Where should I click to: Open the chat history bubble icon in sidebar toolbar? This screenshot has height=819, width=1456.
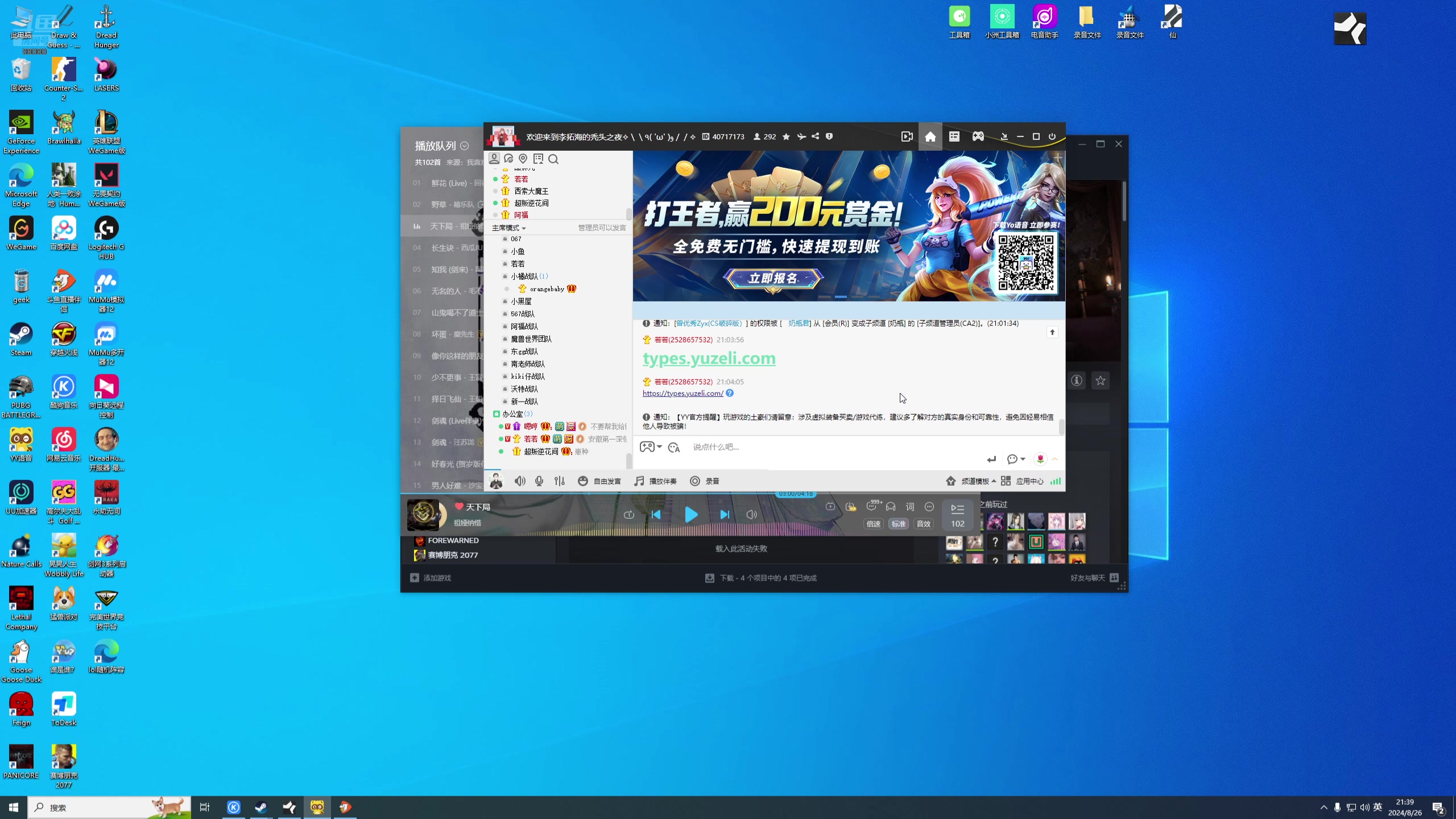click(x=508, y=159)
